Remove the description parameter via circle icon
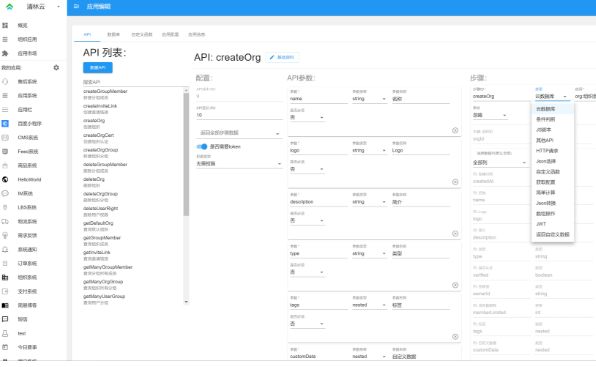 click(455, 234)
